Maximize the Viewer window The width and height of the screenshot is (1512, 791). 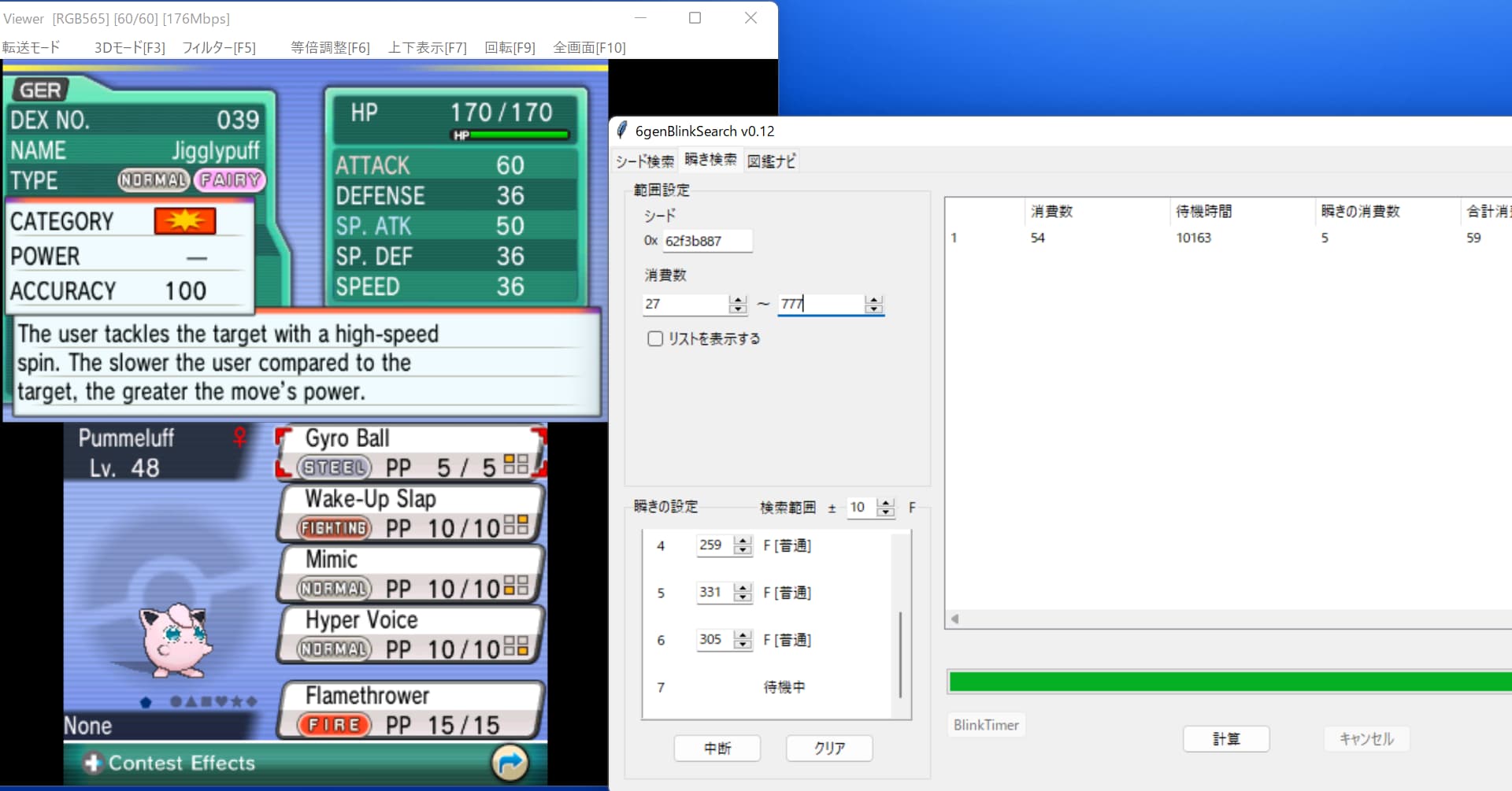695,18
